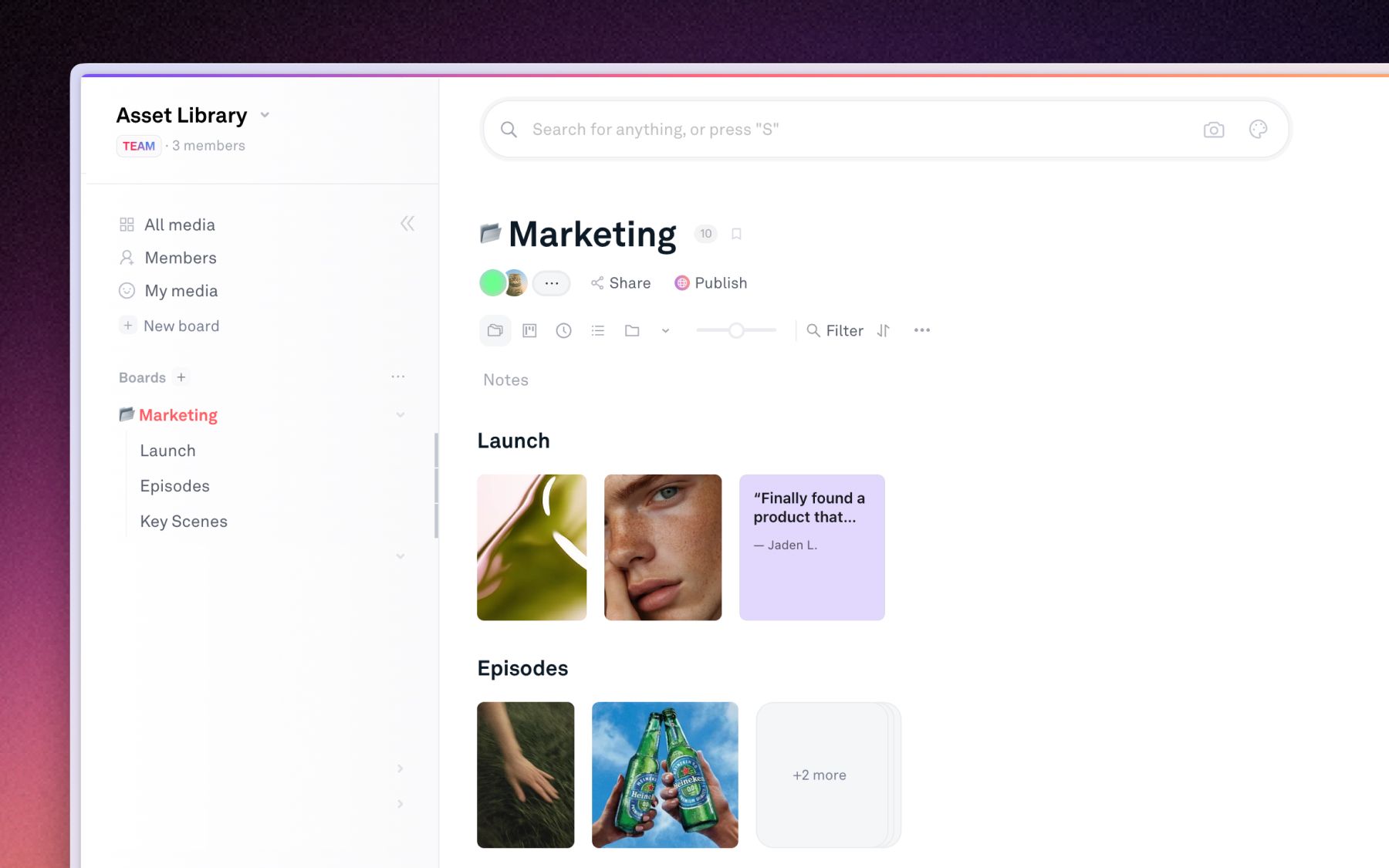Open the Asset Library workspace dropdown
This screenshot has width=1389, height=868.
point(265,115)
